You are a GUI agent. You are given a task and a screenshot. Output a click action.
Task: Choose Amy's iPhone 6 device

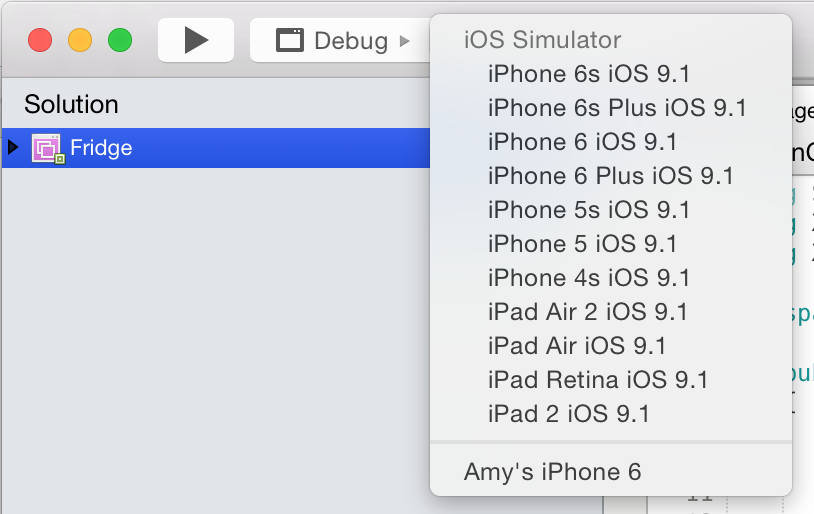coord(611,472)
